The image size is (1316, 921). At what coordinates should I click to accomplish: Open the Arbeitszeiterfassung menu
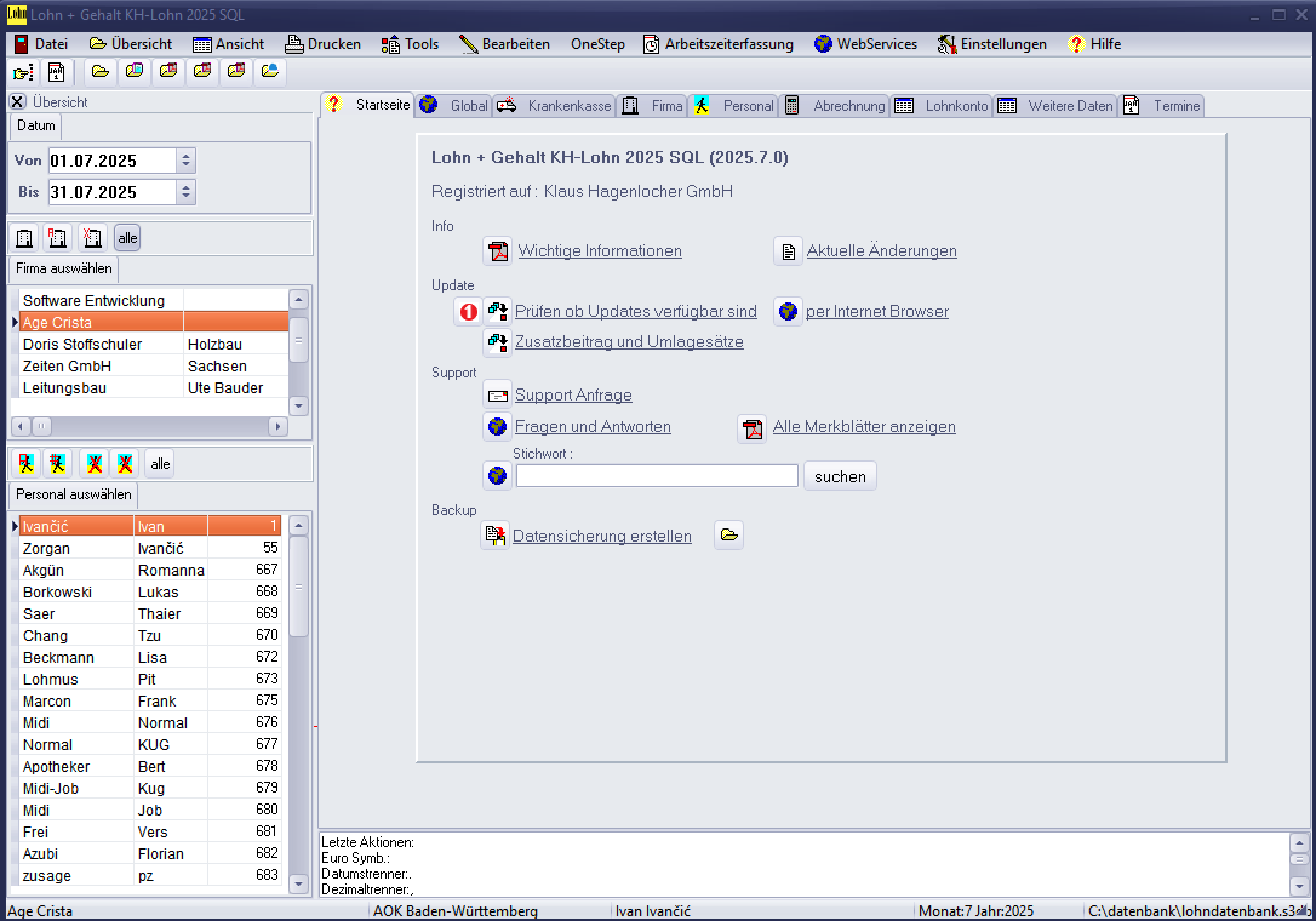click(x=719, y=44)
